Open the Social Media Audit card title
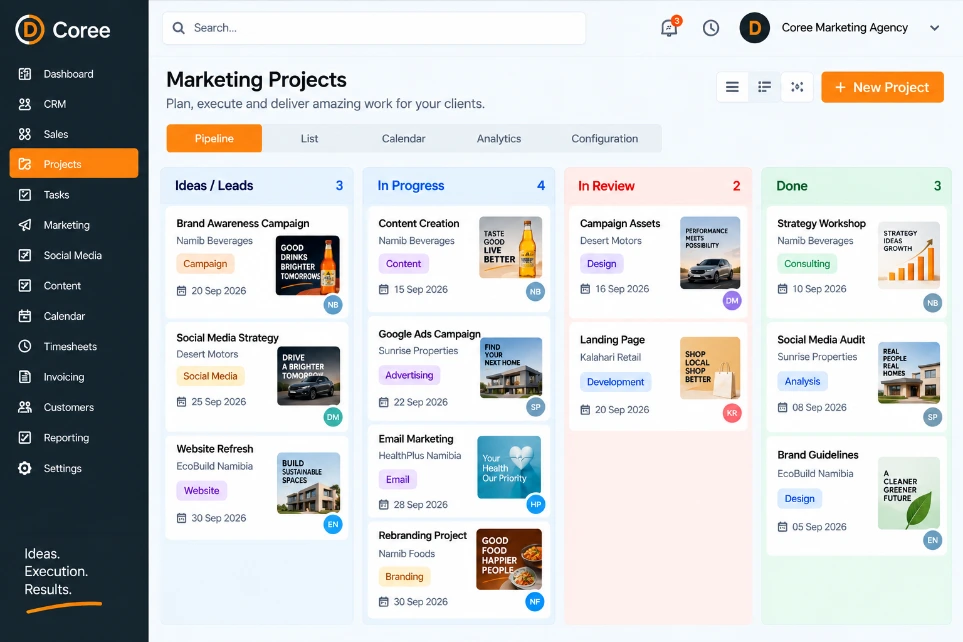Image resolution: width=963 pixels, height=642 pixels. pos(821,339)
